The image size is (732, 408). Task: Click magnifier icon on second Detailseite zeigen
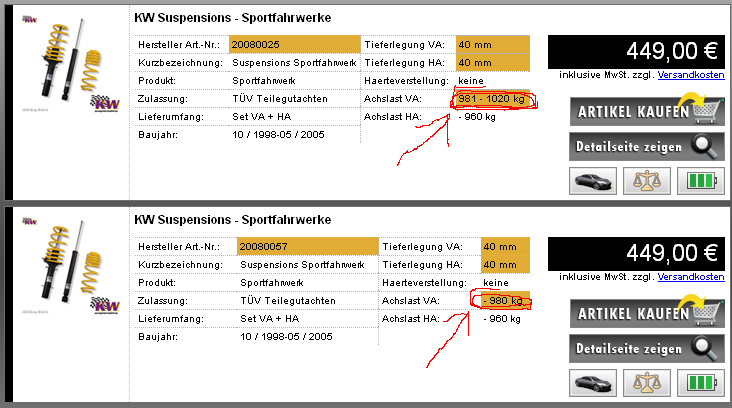pos(705,349)
